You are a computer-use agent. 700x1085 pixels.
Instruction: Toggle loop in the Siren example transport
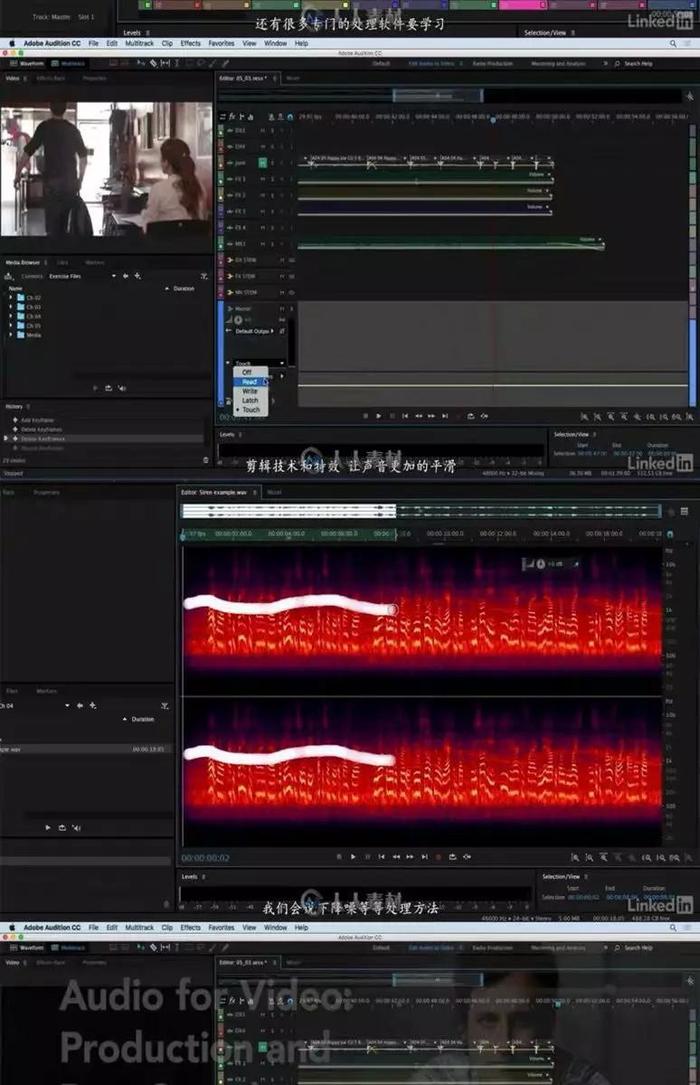452,857
